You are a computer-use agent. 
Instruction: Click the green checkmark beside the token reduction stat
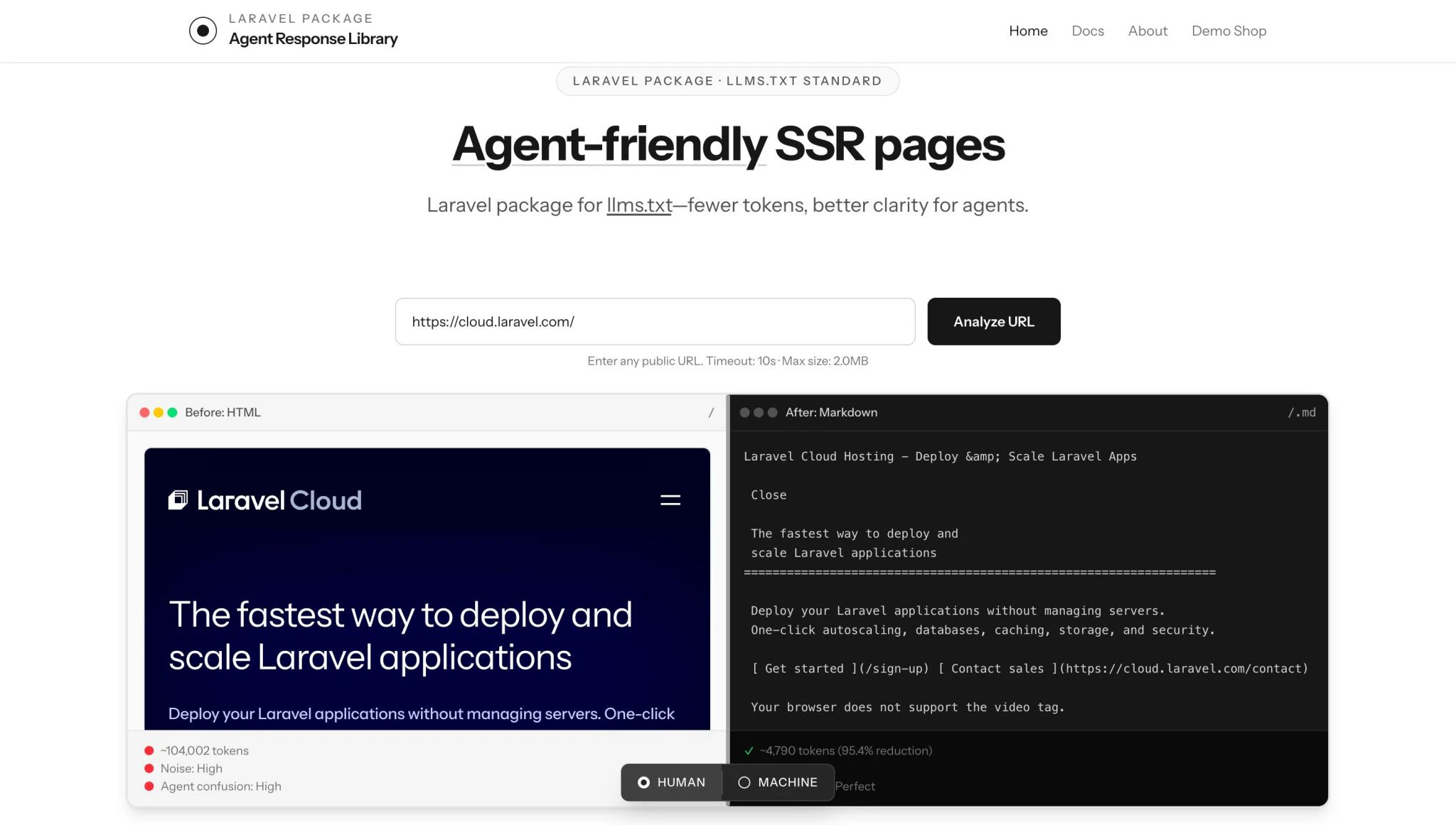[x=749, y=750]
